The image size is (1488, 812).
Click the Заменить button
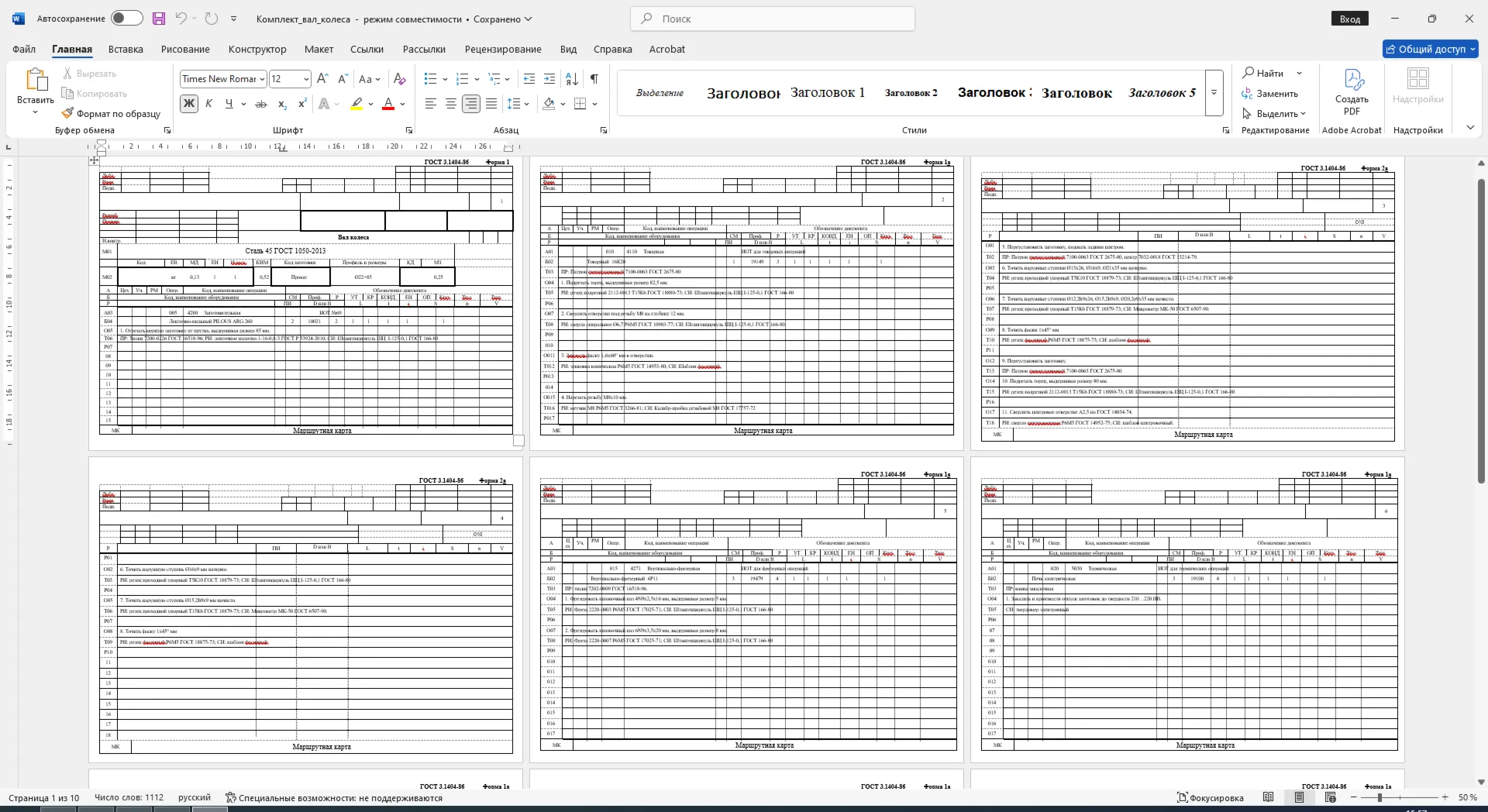tap(1270, 94)
